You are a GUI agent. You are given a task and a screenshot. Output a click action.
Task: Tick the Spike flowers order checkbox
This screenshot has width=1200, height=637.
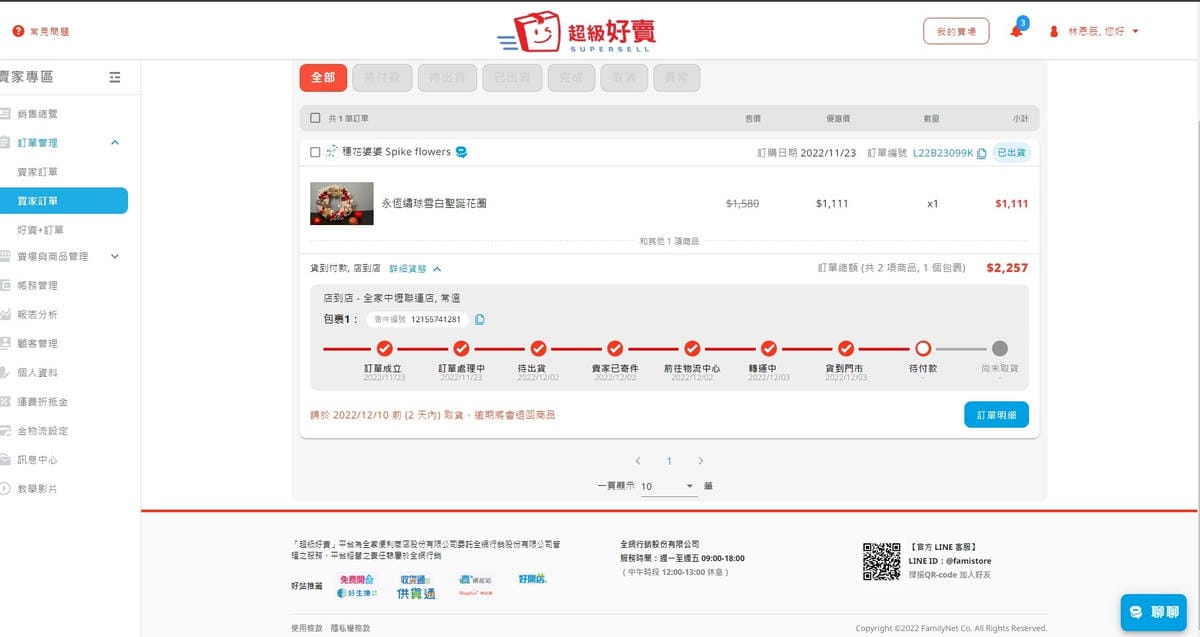(x=315, y=152)
